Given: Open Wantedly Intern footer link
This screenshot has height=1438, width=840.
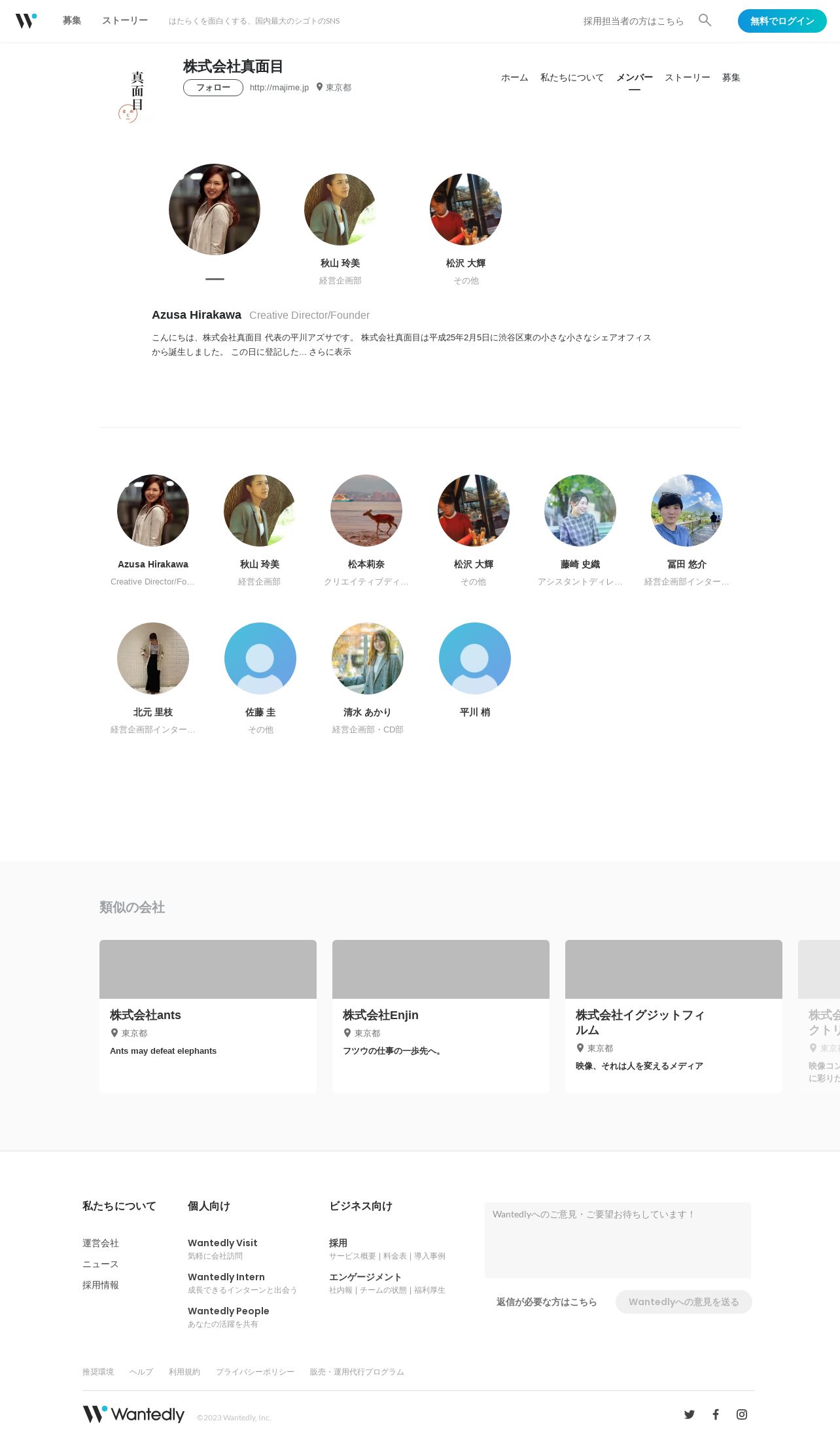Looking at the screenshot, I should click(226, 1277).
